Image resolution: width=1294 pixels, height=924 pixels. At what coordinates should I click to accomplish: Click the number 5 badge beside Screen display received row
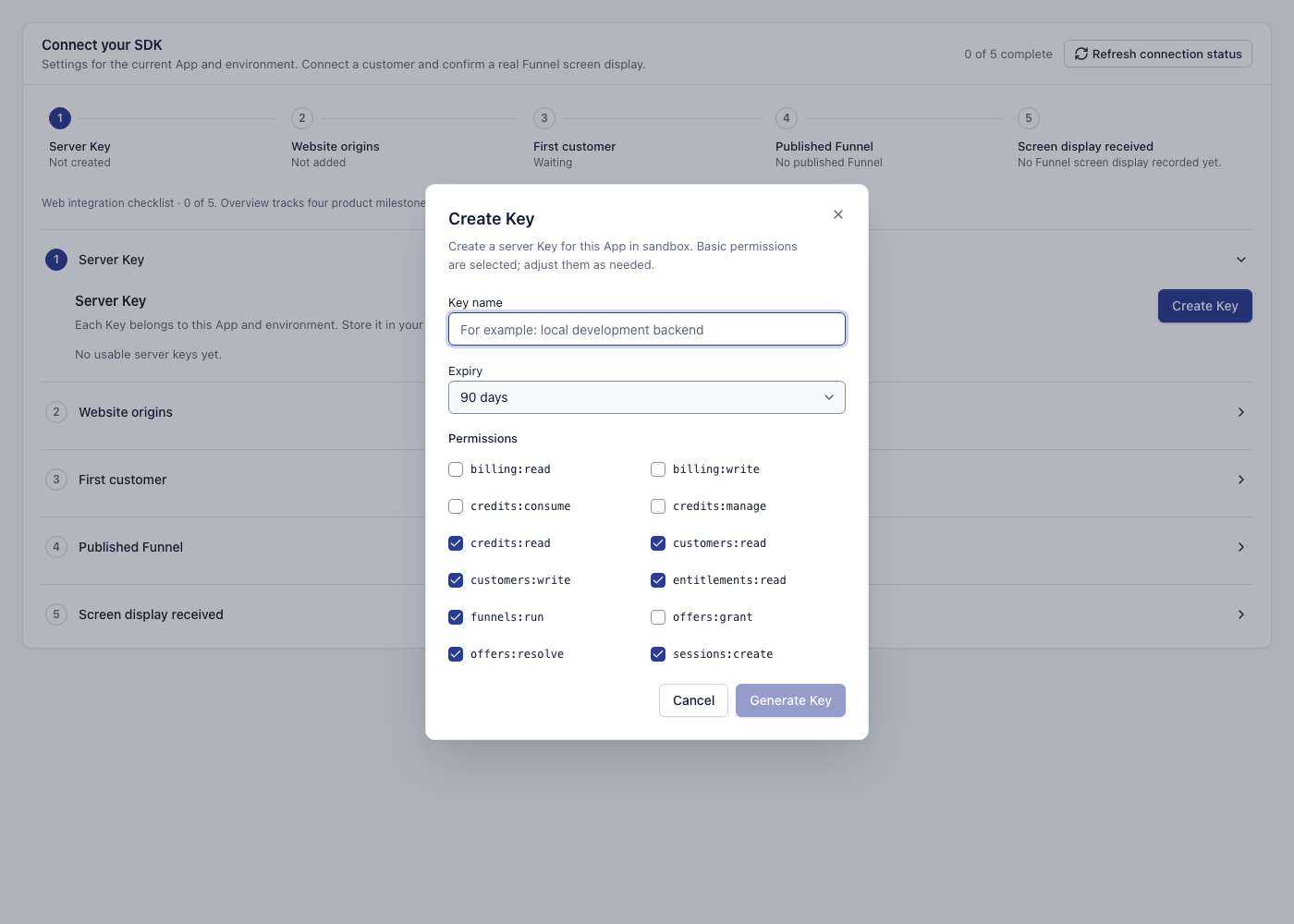point(56,614)
